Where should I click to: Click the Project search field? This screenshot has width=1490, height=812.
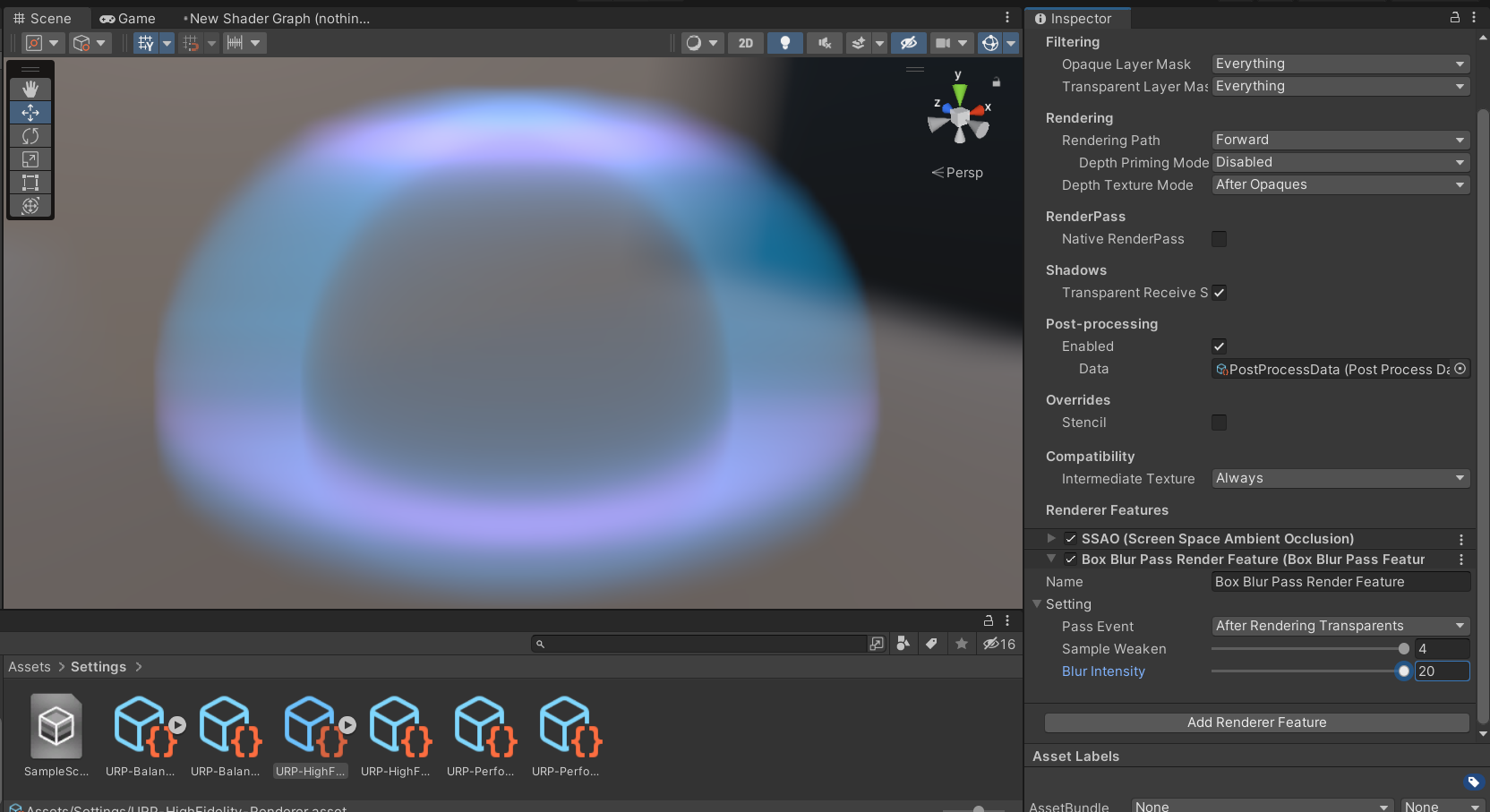click(x=699, y=644)
